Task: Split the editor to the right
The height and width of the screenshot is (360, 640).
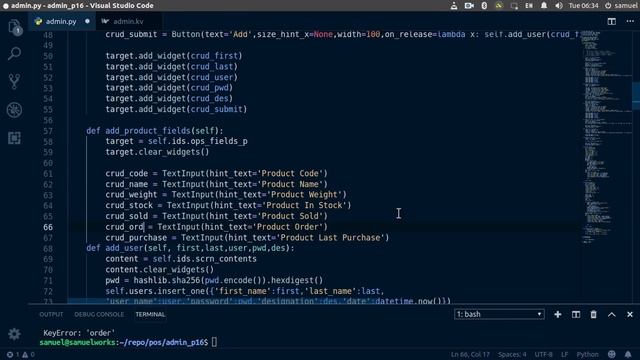Action: [x=611, y=21]
